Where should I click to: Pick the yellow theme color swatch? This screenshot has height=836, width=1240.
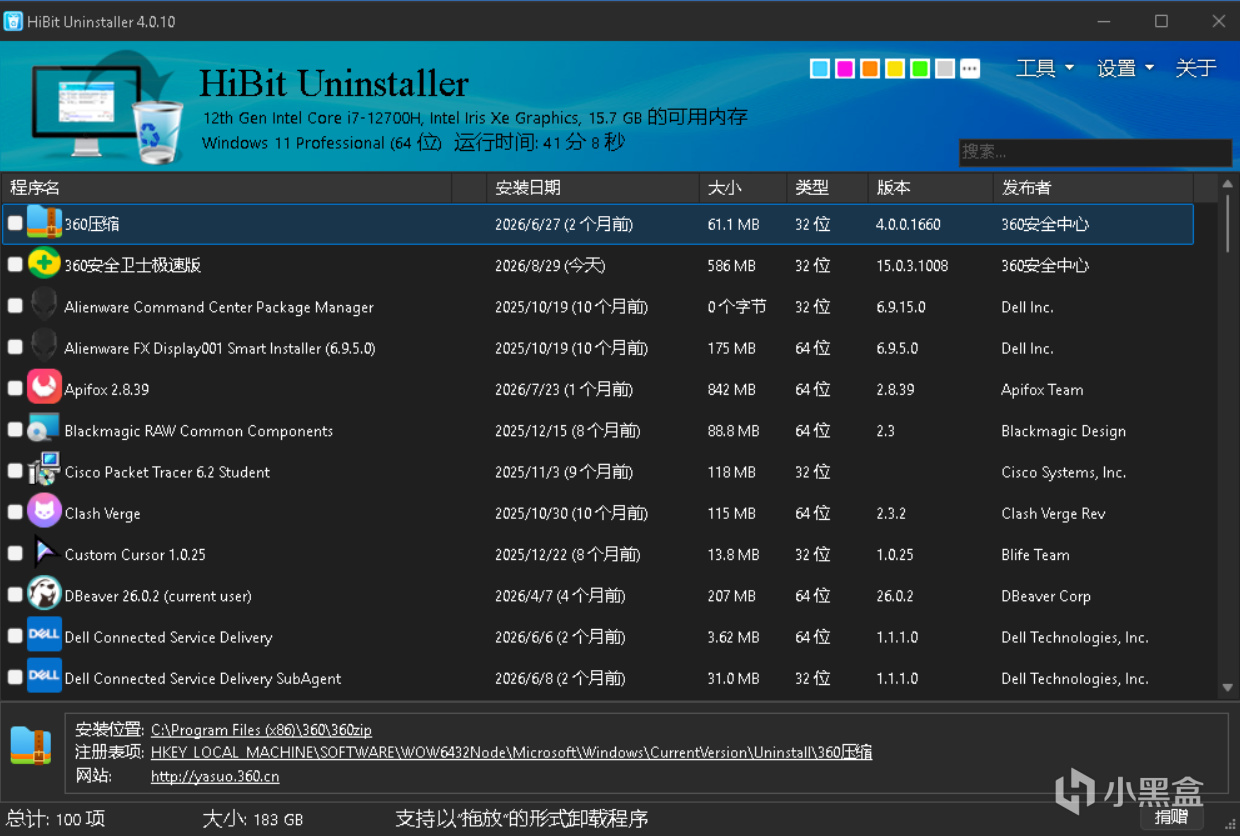pos(895,68)
